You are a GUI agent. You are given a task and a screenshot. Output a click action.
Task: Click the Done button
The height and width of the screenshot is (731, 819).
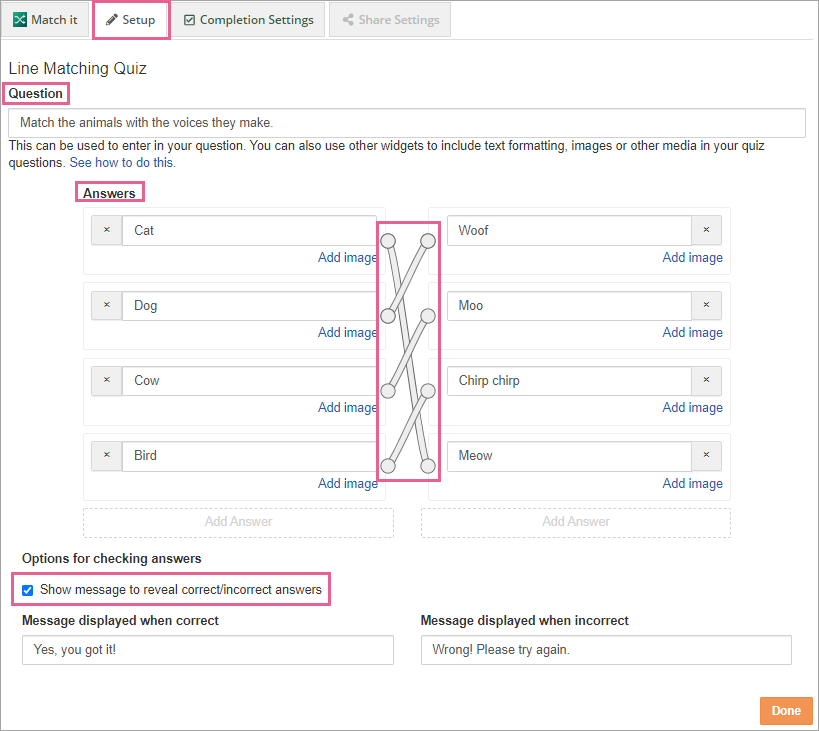786,710
